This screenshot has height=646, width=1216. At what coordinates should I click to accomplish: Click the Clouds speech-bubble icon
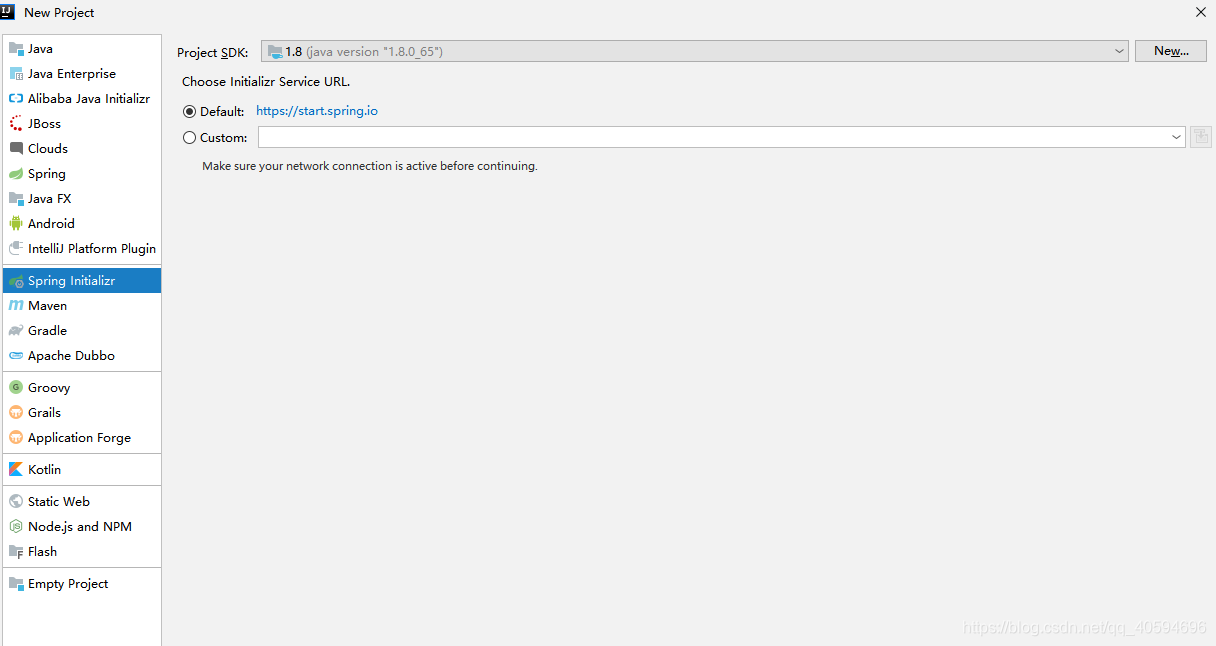(16, 148)
